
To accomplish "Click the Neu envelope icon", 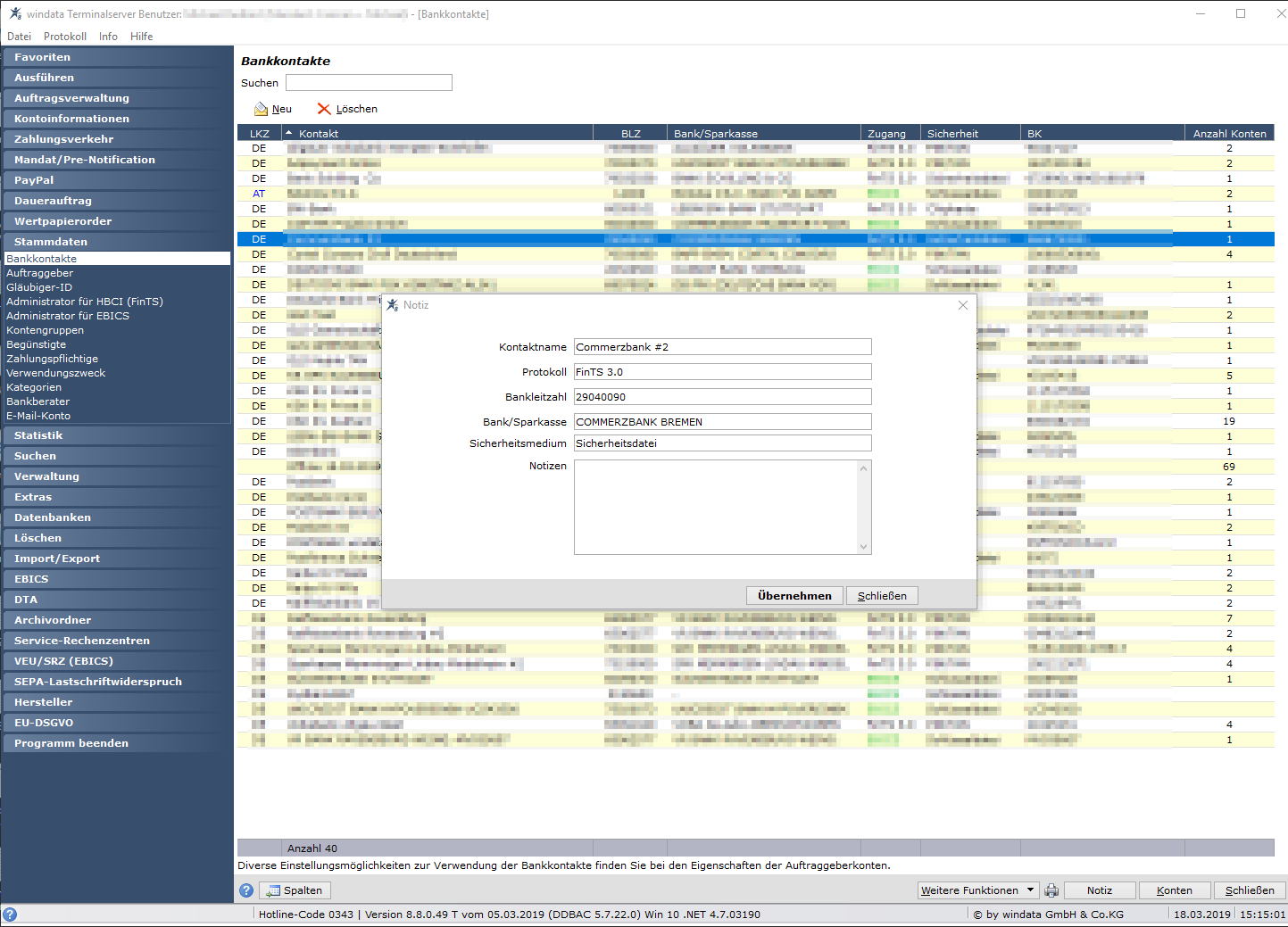I will click(261, 109).
